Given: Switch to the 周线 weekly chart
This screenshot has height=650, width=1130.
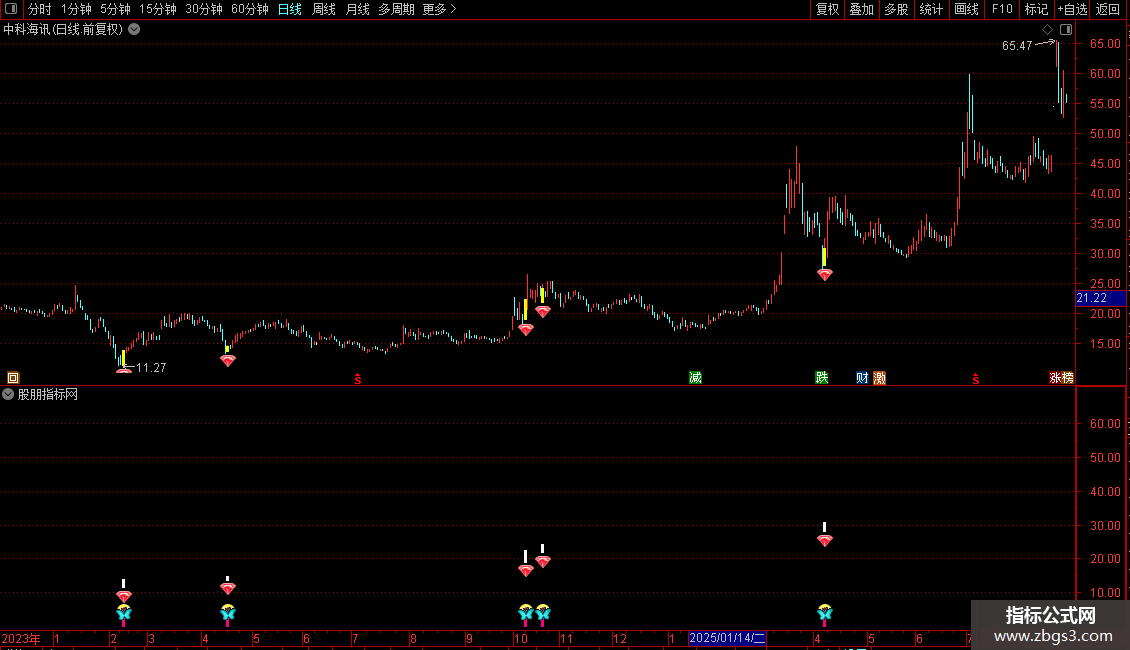Looking at the screenshot, I should (x=324, y=9).
